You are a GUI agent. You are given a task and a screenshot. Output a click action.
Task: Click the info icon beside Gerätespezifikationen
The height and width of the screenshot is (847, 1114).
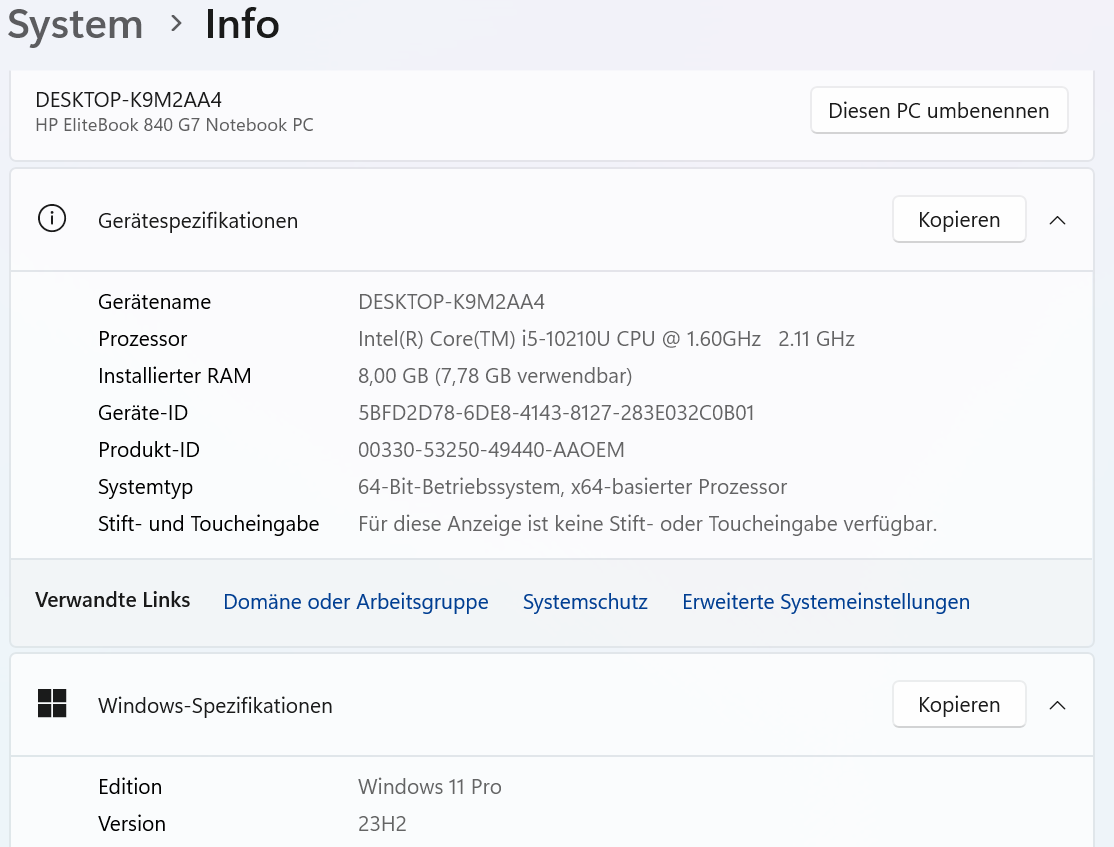pyautogui.click(x=52, y=219)
